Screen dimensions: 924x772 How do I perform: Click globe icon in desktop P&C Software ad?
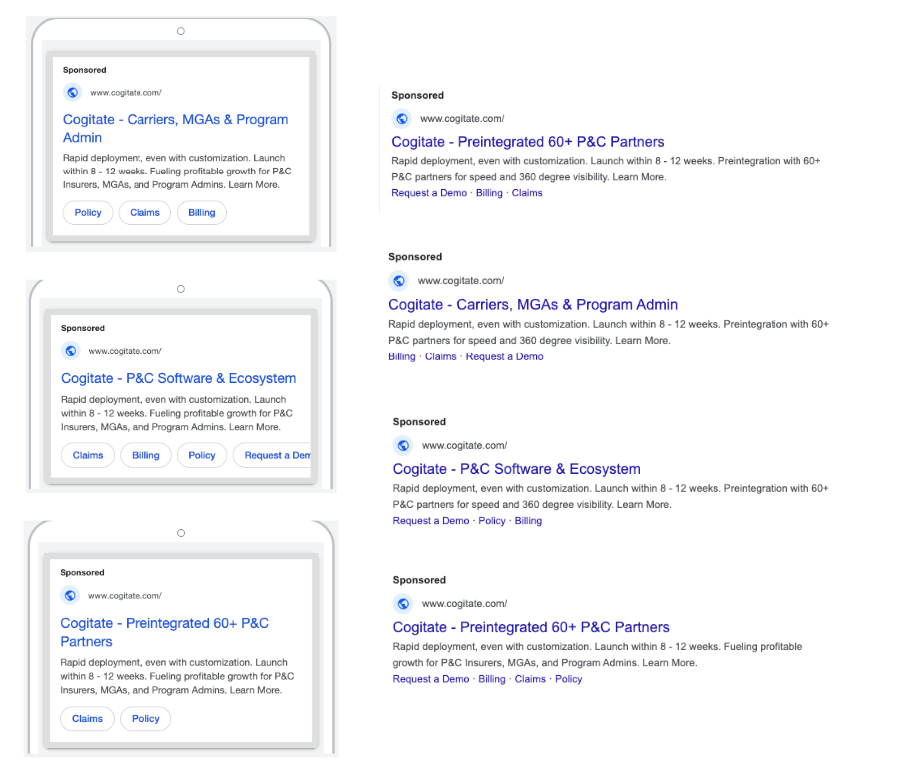tap(403, 446)
